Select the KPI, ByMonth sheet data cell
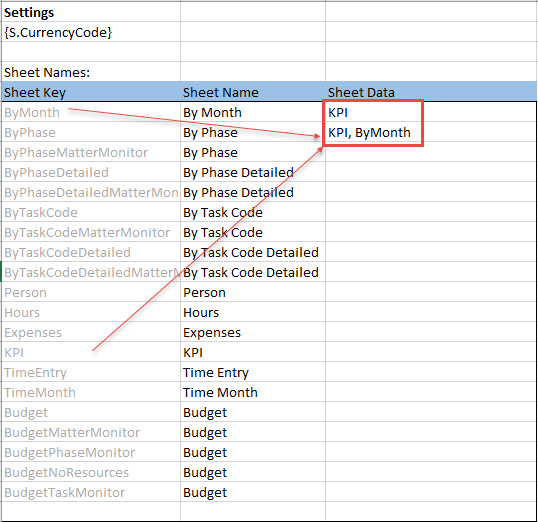This screenshot has width=538, height=522. [431, 132]
